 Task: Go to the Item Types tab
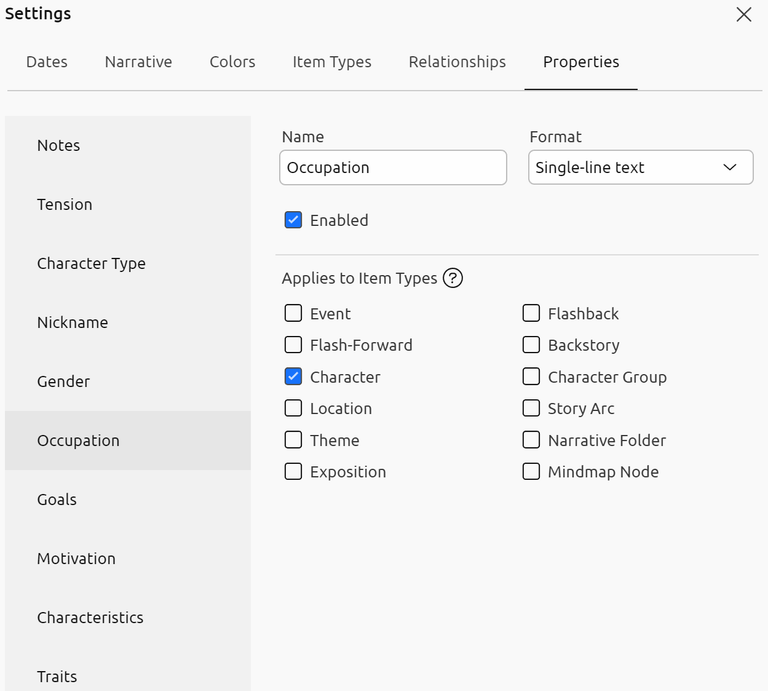[x=332, y=62]
